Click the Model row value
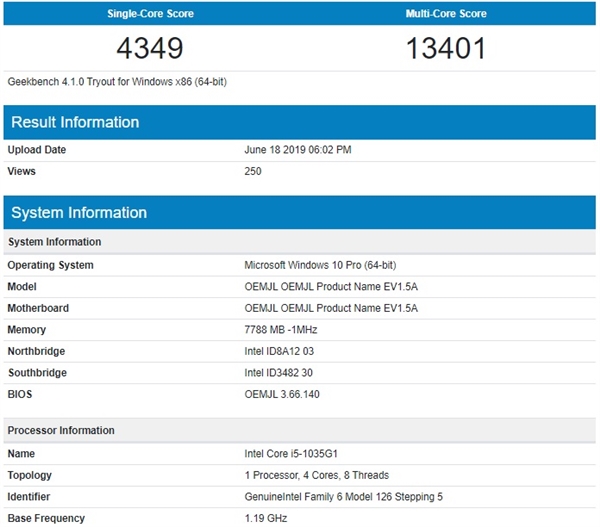 click(331, 287)
